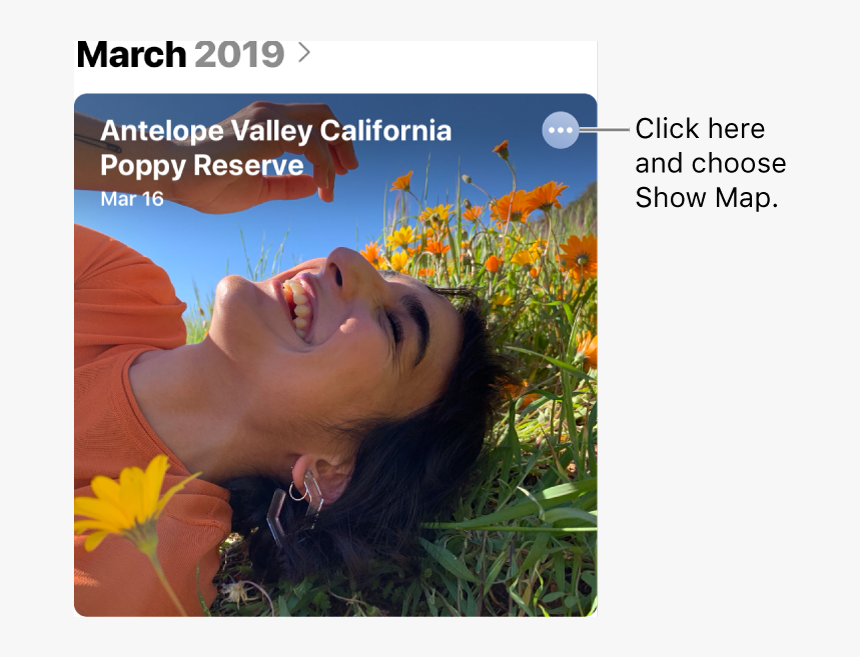The width and height of the screenshot is (860, 657).
Task: Click the 'and choose' callout line
Action: [x=710, y=163]
